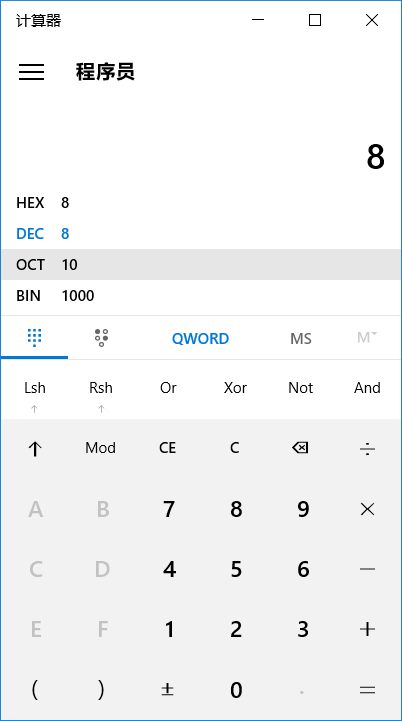Image resolution: width=402 pixels, height=721 pixels.
Task: Store value with MS button
Action: point(301,339)
